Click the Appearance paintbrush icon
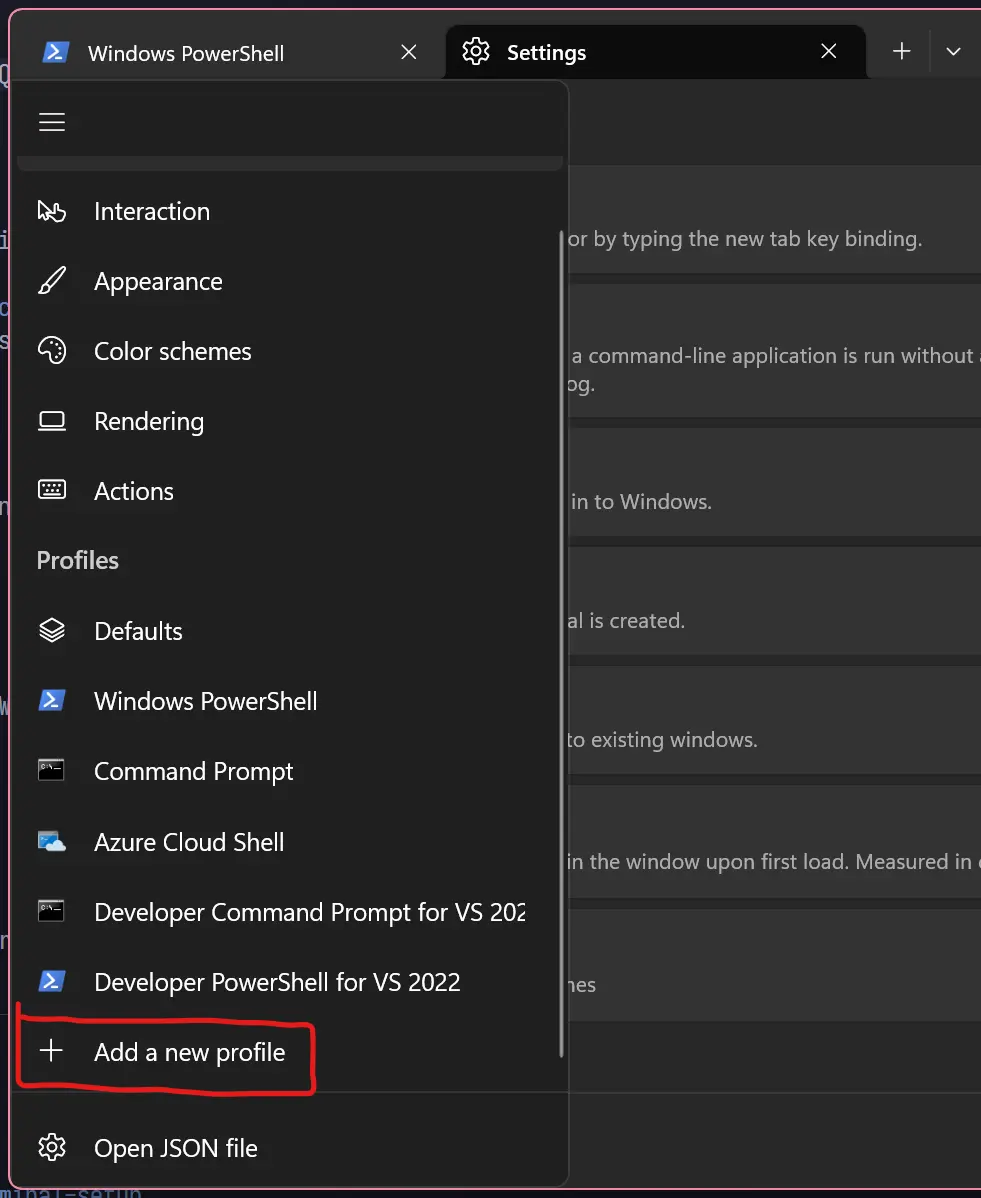981x1198 pixels. [52, 281]
